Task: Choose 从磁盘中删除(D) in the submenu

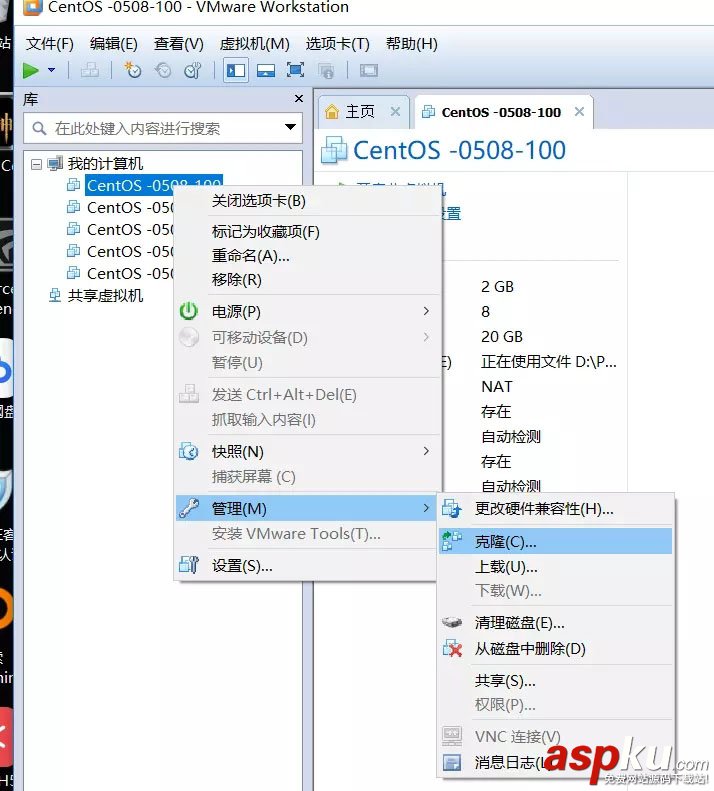Action: 555,648
